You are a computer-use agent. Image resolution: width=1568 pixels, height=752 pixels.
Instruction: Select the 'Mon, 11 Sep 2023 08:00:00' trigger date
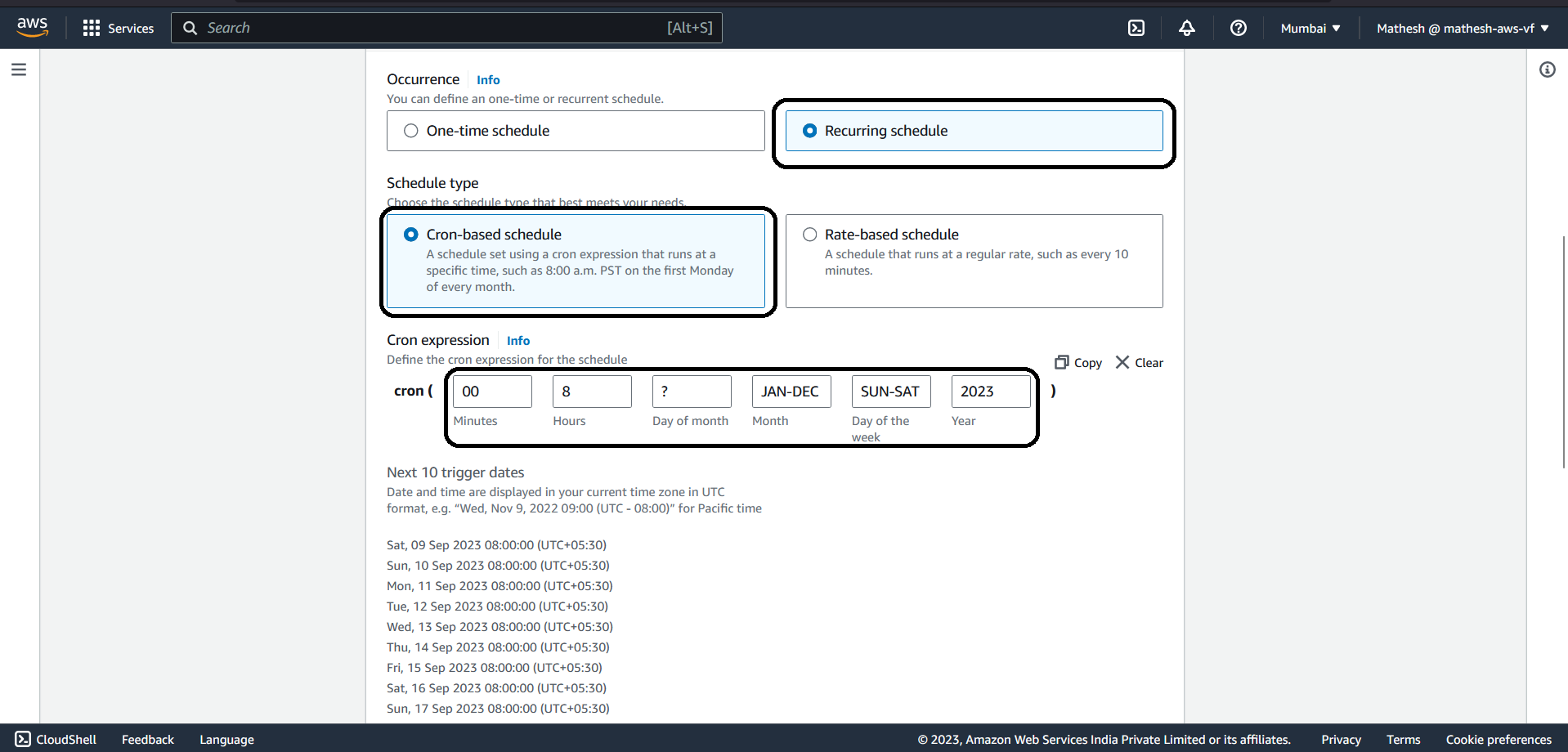tap(500, 585)
